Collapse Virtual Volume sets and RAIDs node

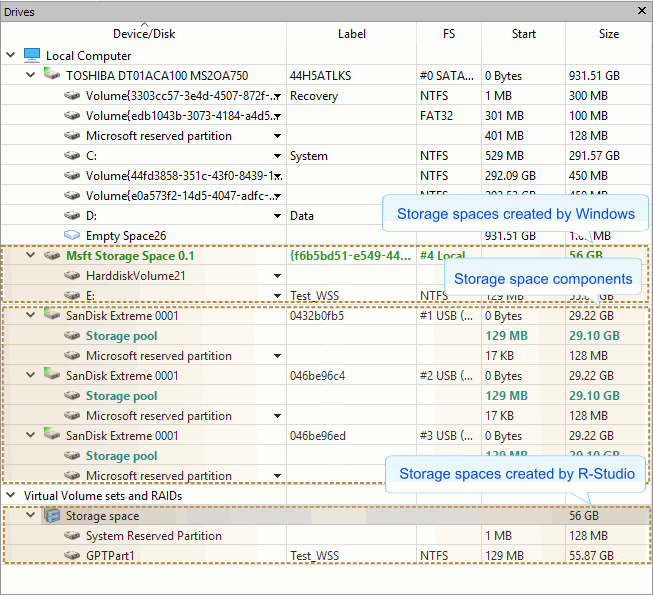pyautogui.click(x=11, y=495)
